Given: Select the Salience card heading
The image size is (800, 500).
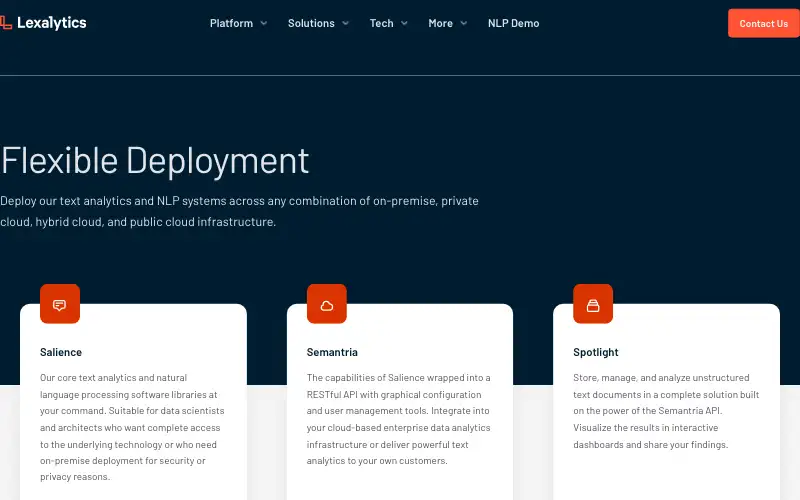Looking at the screenshot, I should (x=61, y=352).
